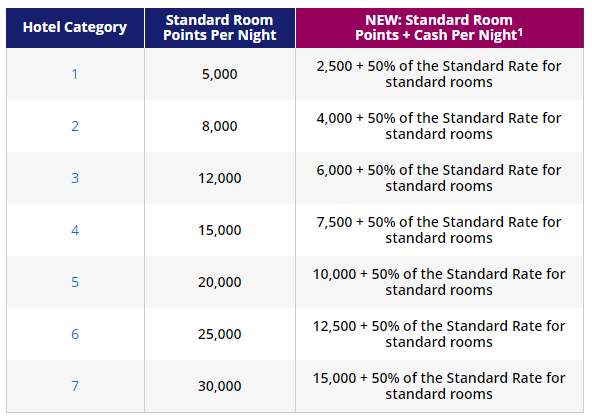Open the Hotel Category 7 link
Screen dimensions: 592x420
coord(75,386)
